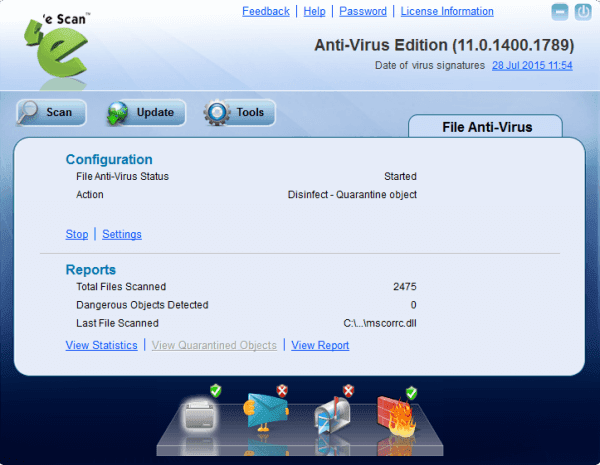Minimize the eScan window

tap(560, 12)
